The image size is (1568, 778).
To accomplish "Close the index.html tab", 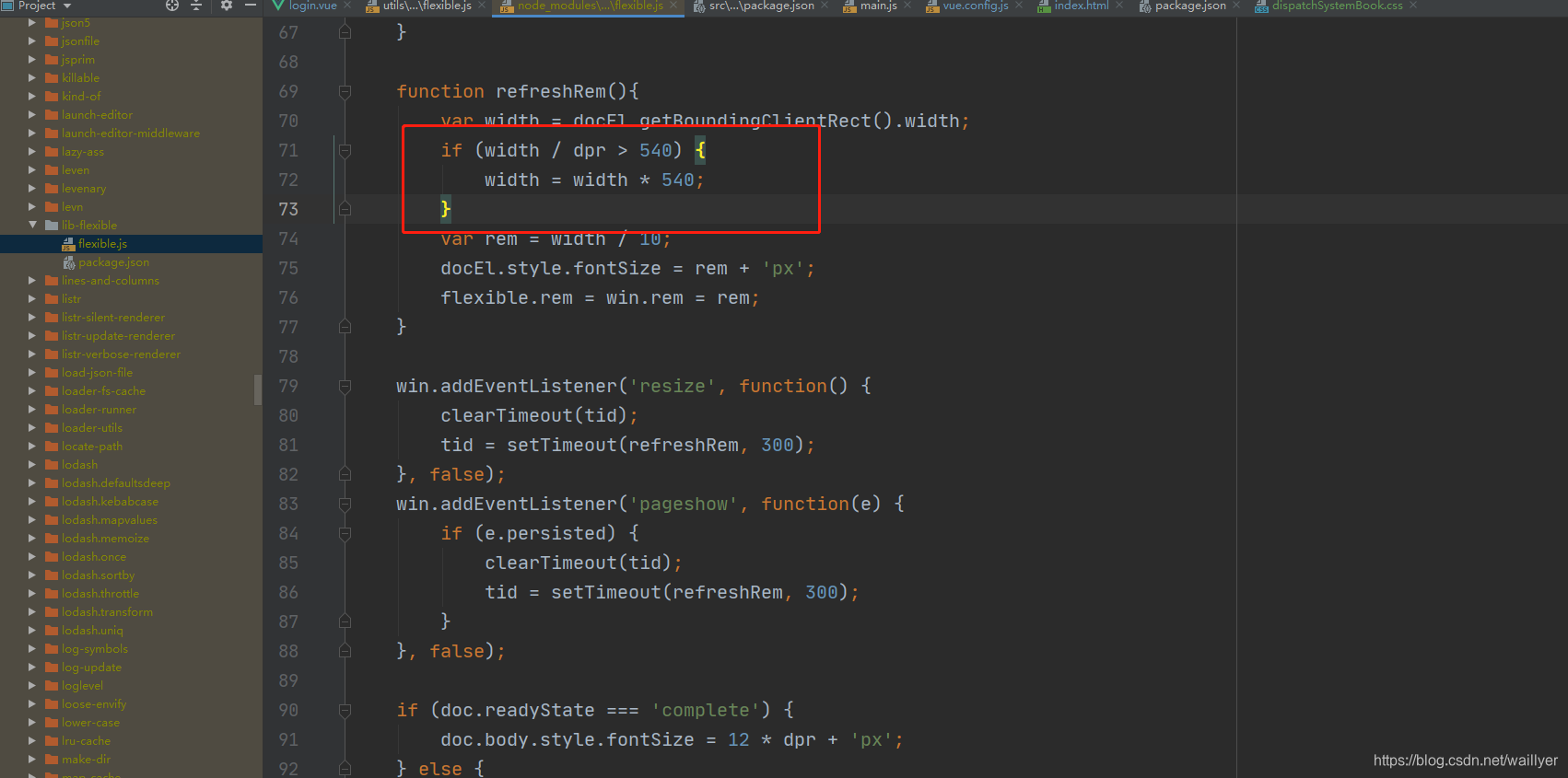I will tap(1119, 6).
